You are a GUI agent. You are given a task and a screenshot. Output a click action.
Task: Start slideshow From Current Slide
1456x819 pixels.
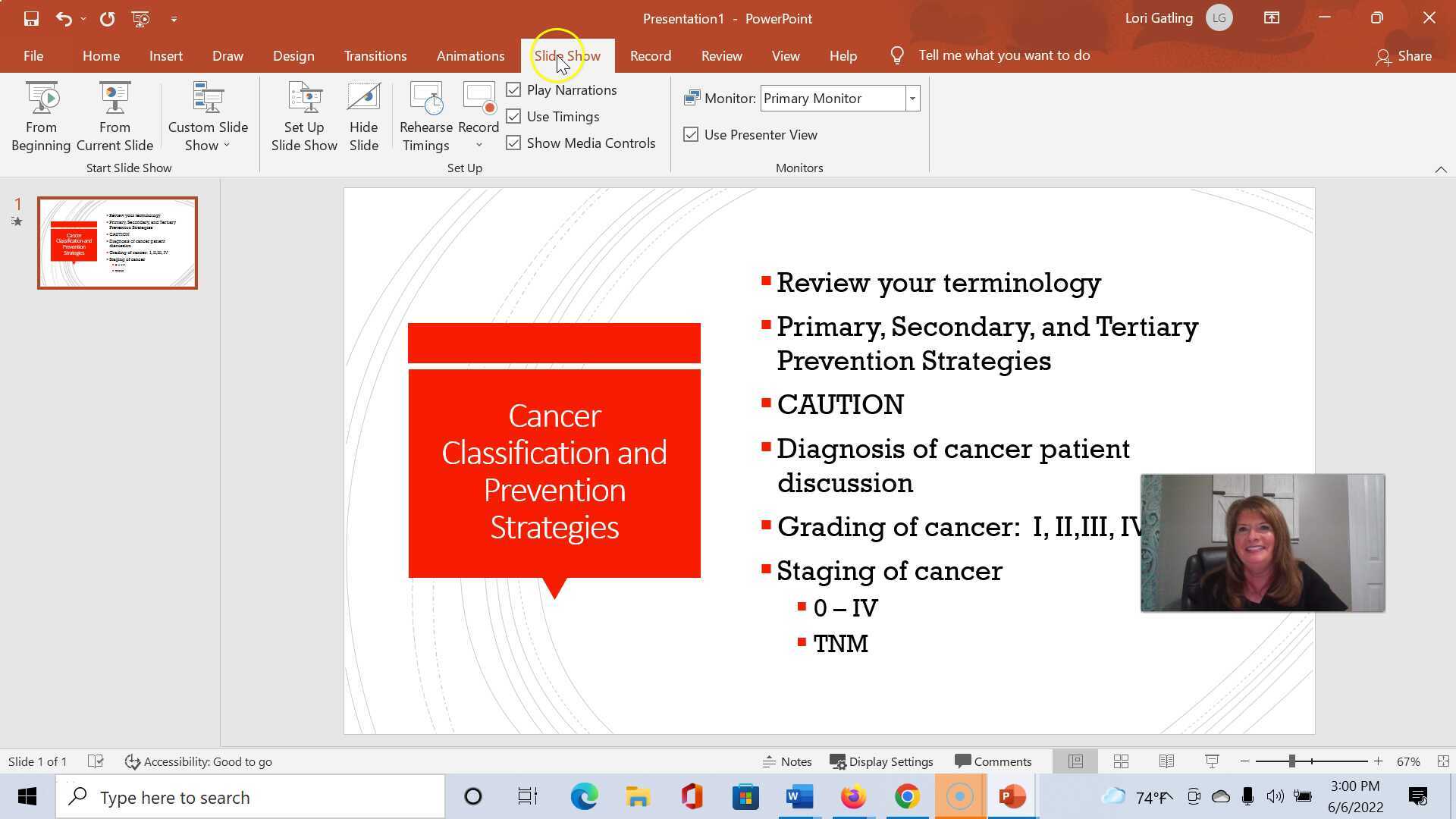[115, 115]
